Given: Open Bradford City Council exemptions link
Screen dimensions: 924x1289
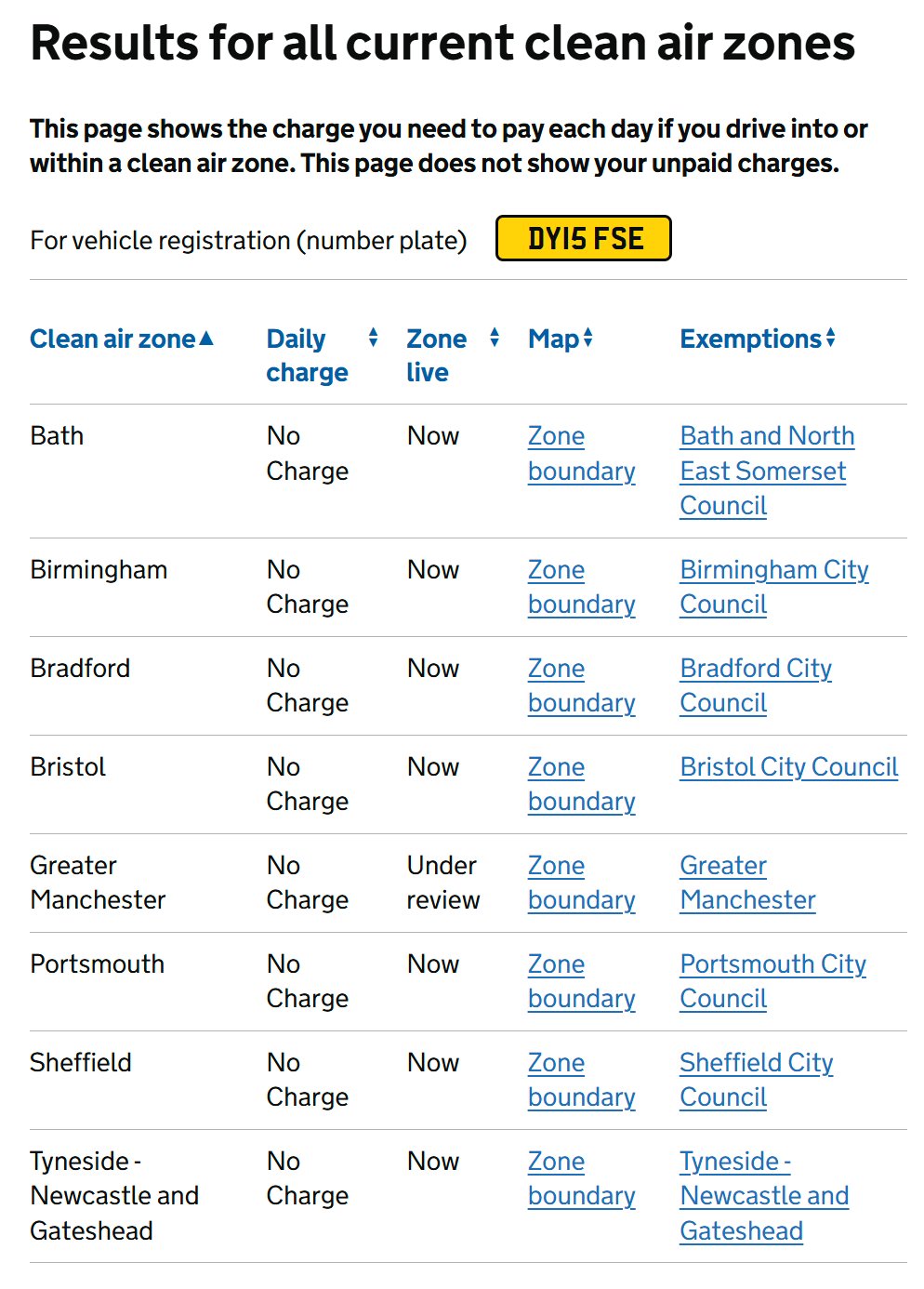Looking at the screenshot, I should click(x=755, y=685).
